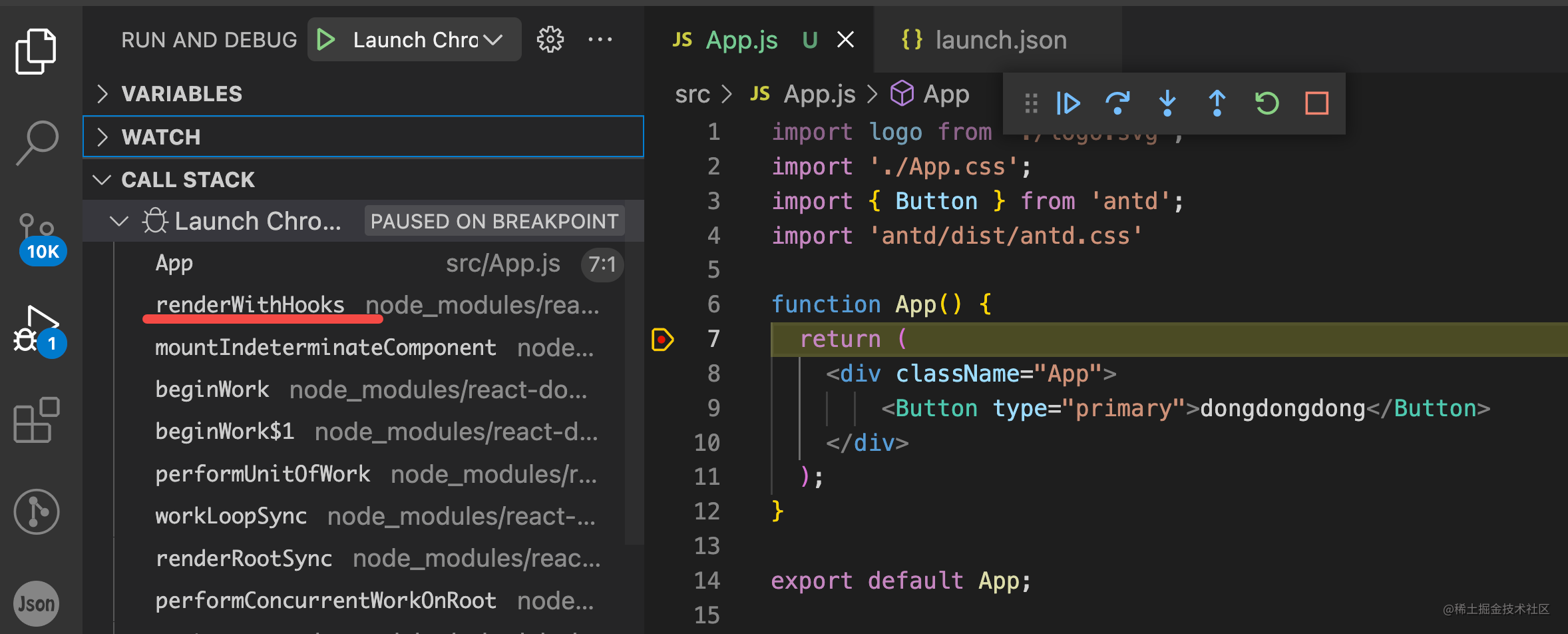Open launch.json via the gear icon
The height and width of the screenshot is (634, 1568).
tap(550, 40)
